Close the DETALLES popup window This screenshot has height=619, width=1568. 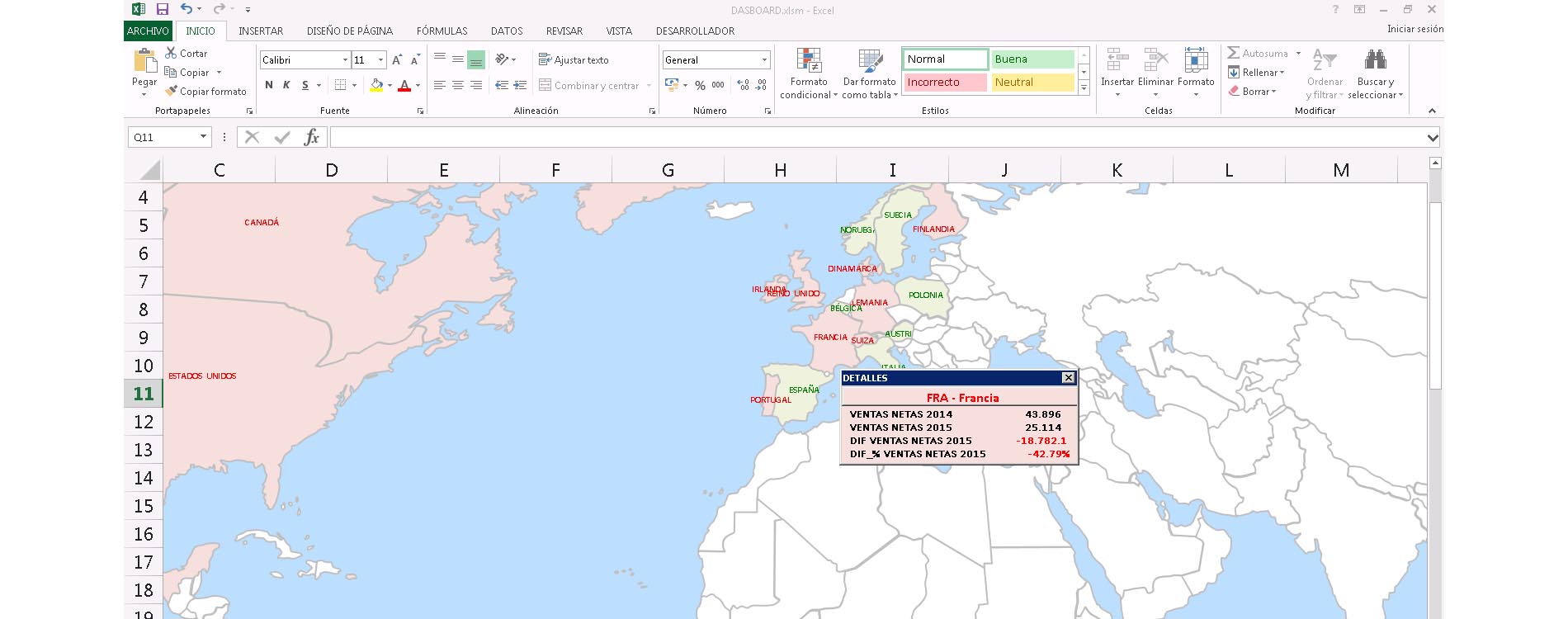point(1068,378)
